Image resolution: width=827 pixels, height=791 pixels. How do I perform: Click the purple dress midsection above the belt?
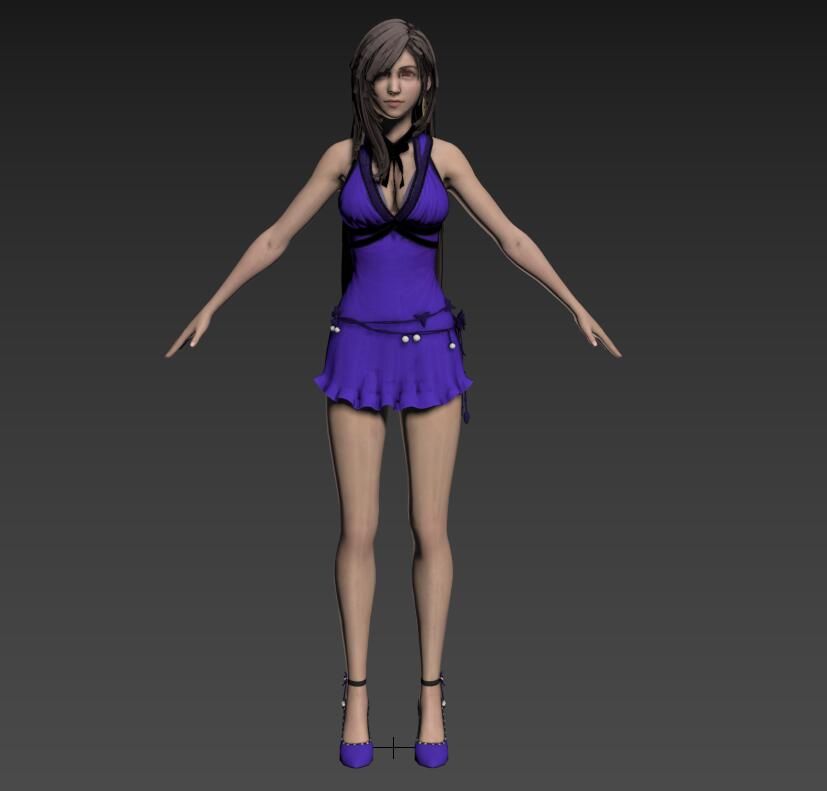[x=392, y=280]
